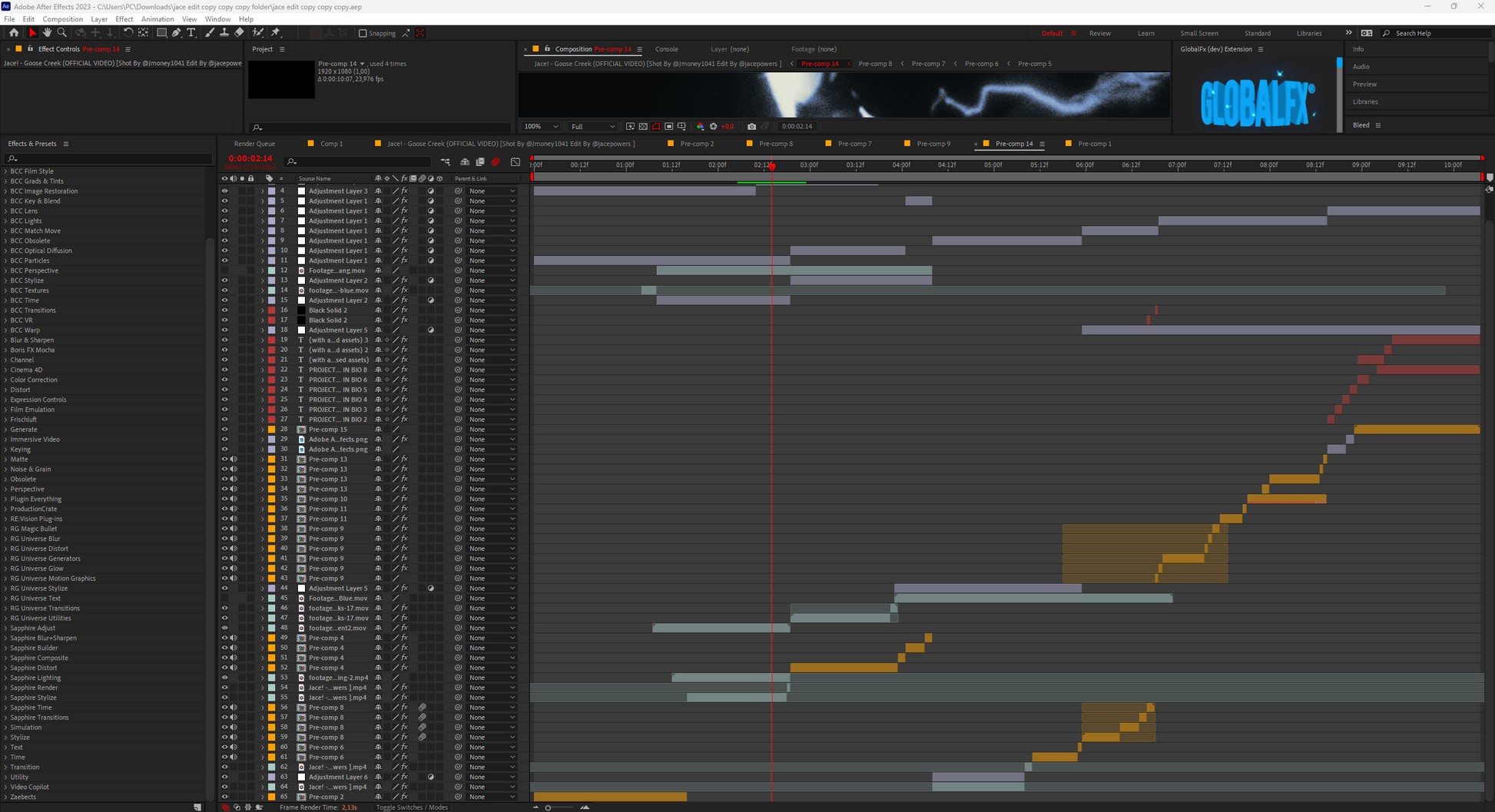Hide Black Solid 2 layer 16 eye
The width and height of the screenshot is (1495, 812).
225,310
